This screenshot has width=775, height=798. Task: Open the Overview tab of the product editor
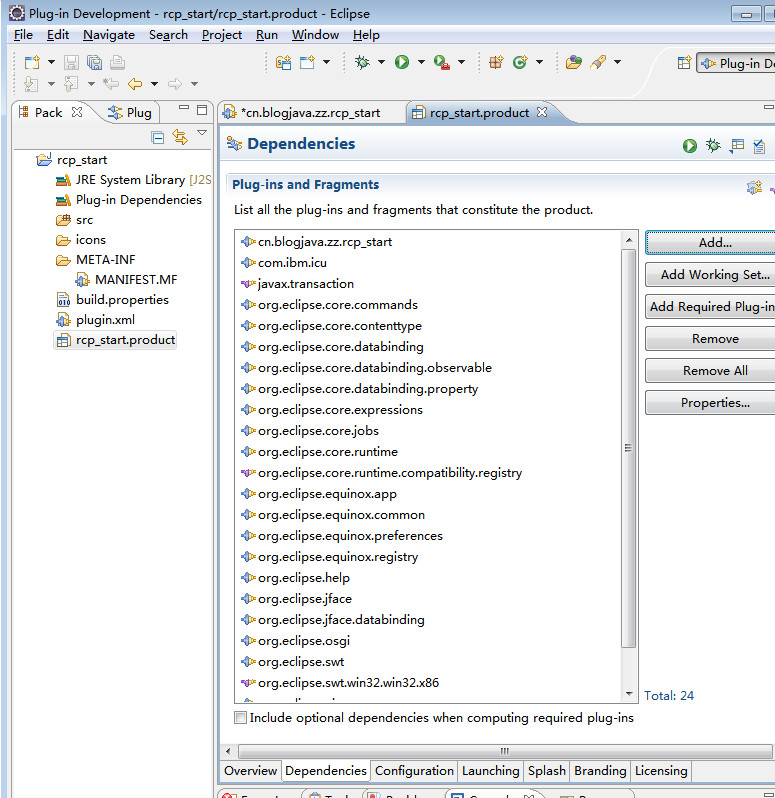click(250, 771)
